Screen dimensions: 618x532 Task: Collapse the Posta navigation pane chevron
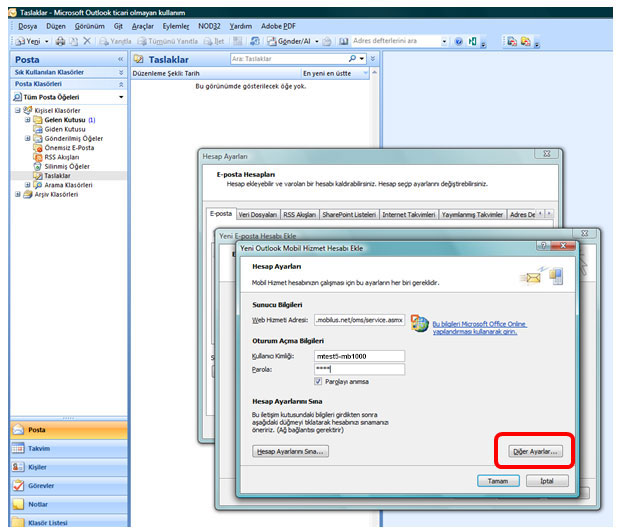121,59
